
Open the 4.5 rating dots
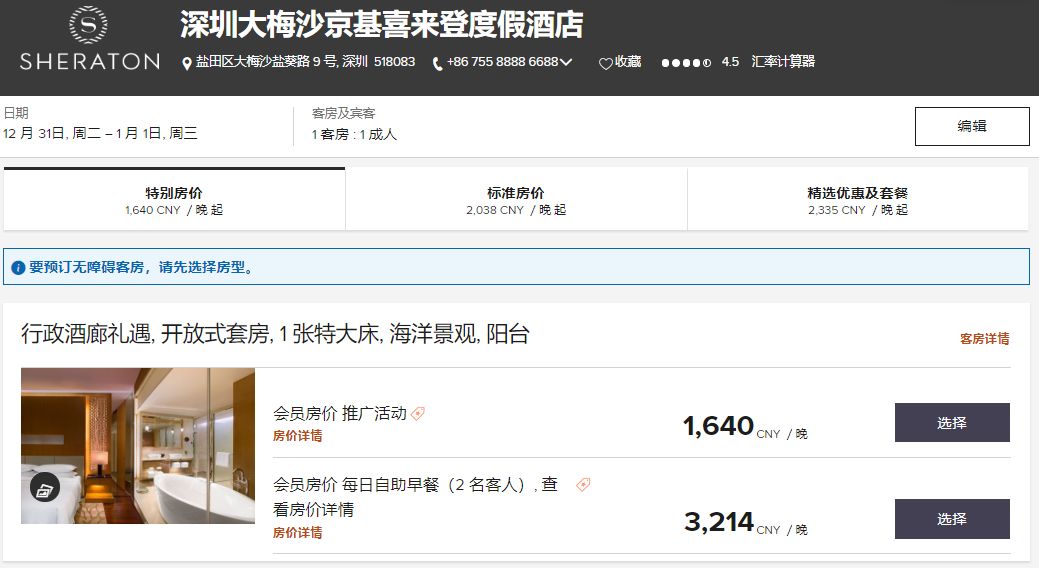tap(686, 63)
